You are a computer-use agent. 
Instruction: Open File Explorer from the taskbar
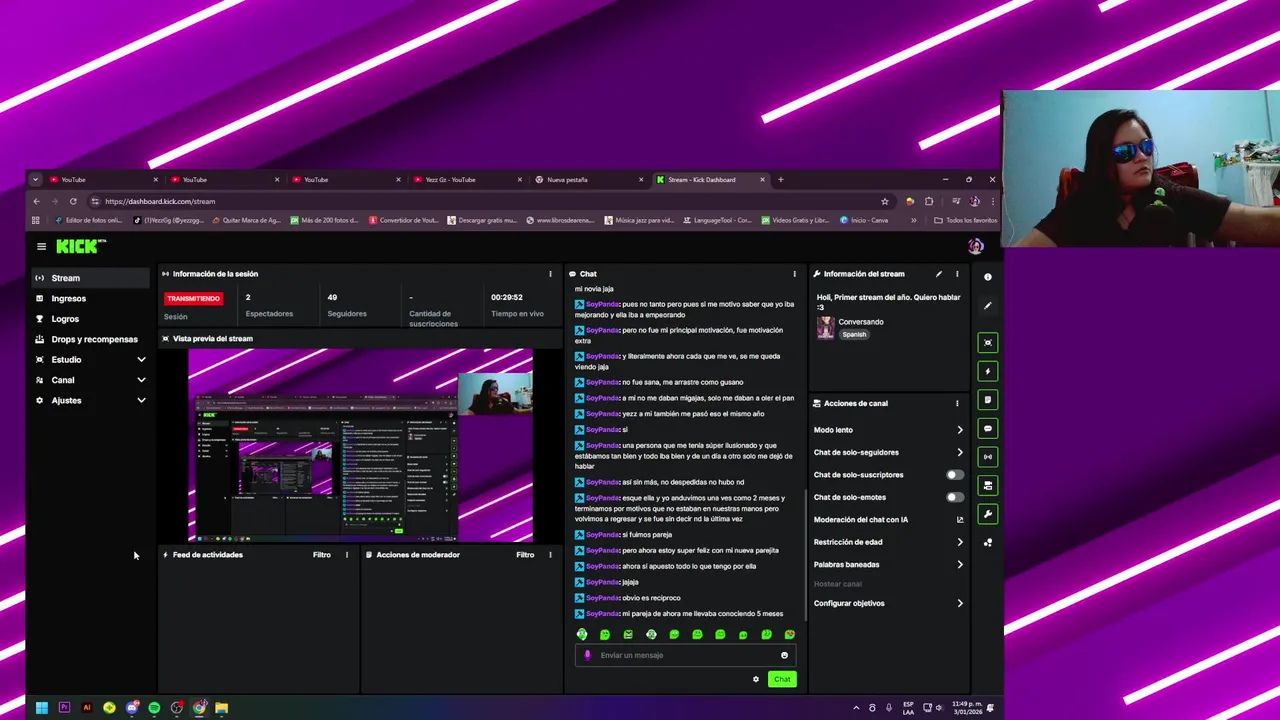click(x=222, y=708)
